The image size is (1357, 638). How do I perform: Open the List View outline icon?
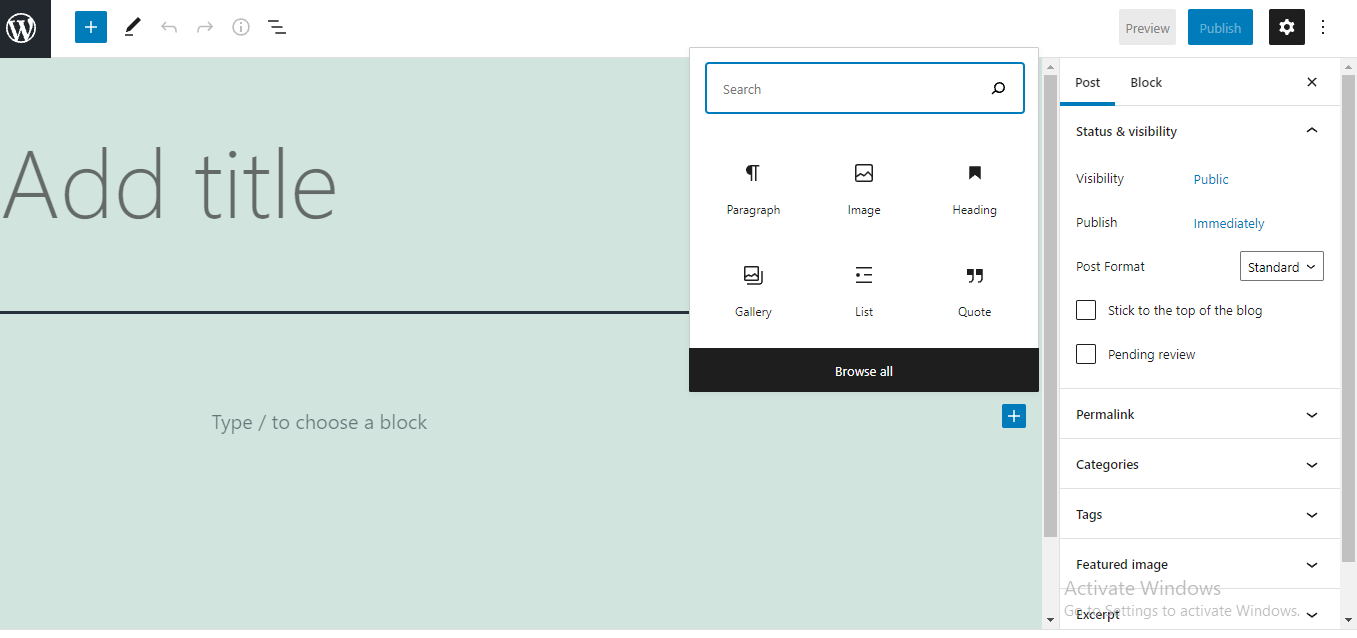coord(277,28)
